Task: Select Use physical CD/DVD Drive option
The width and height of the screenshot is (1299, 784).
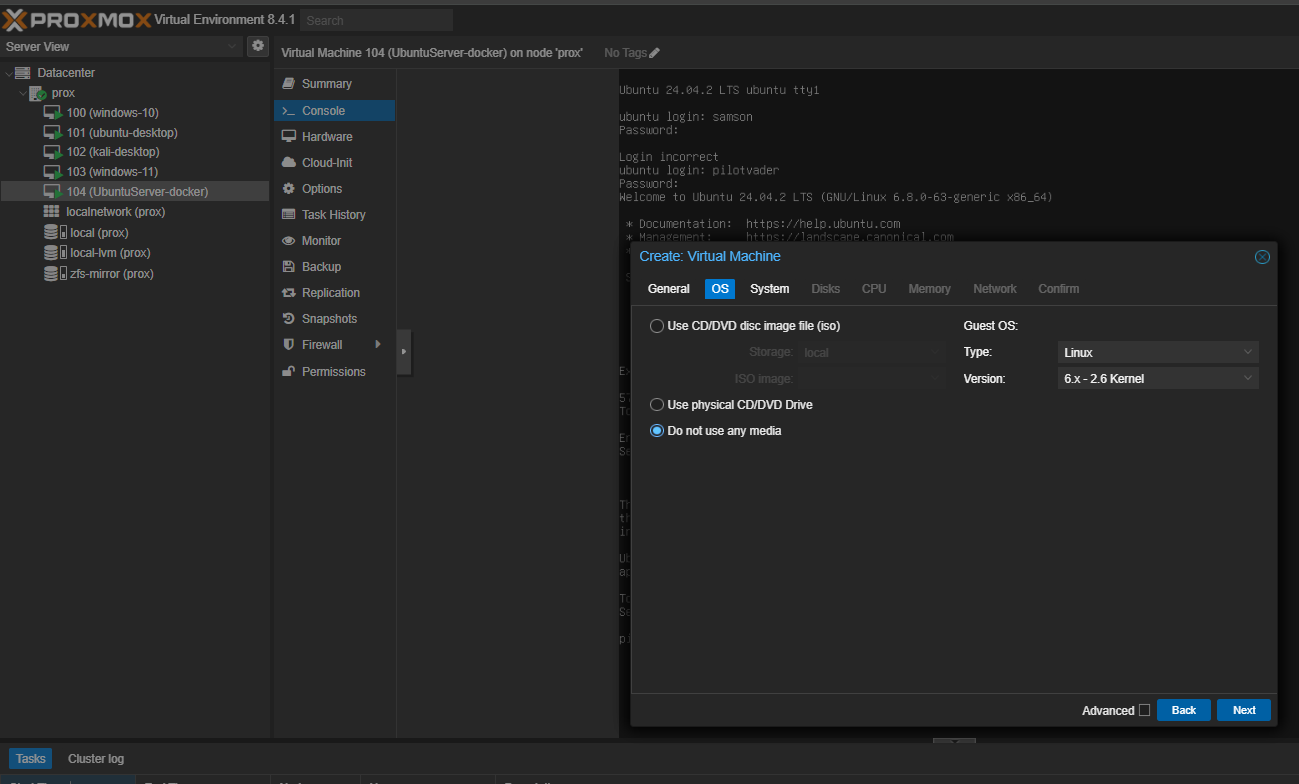Action: coord(657,405)
